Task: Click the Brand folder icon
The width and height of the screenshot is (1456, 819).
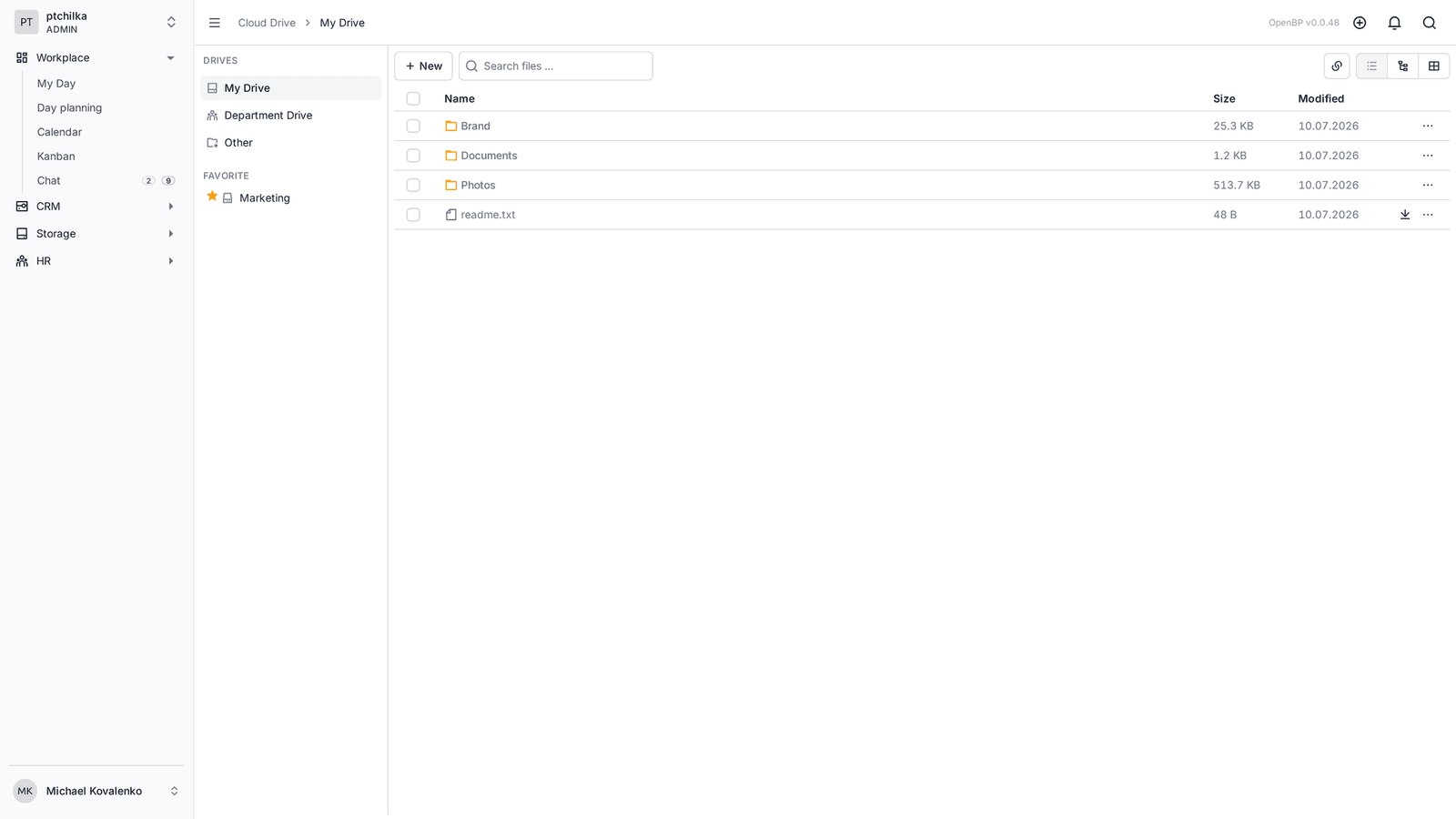Action: click(x=450, y=126)
